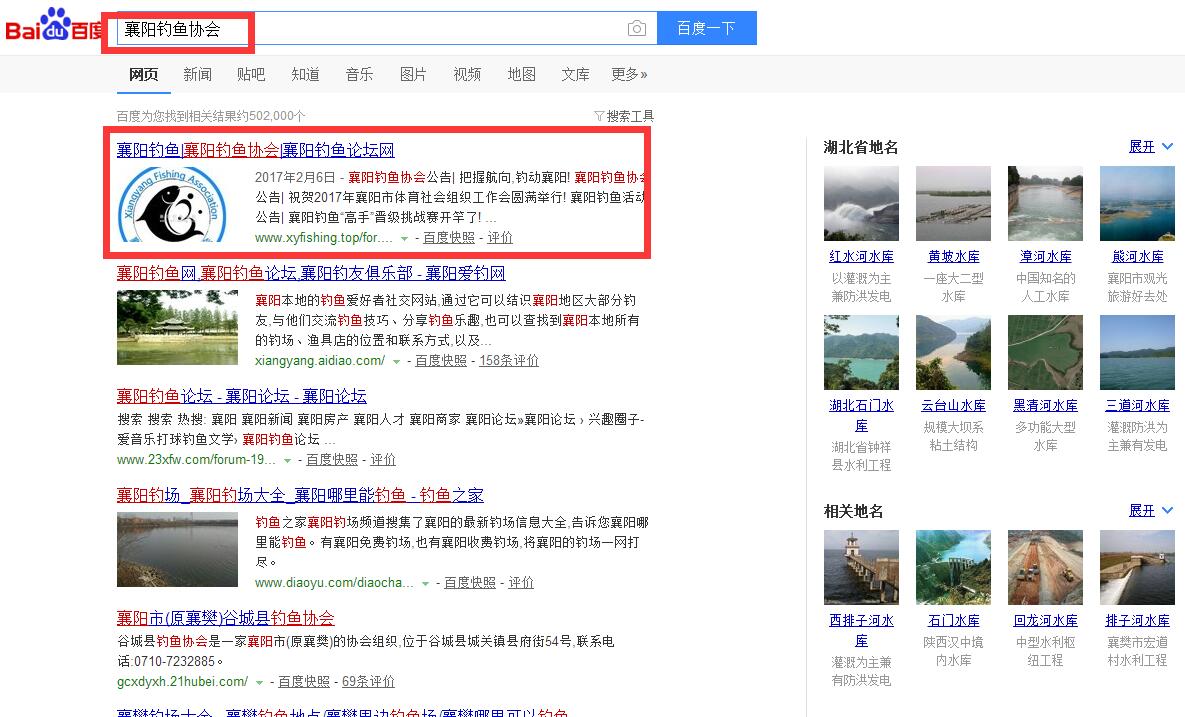Open dropdown arrow next to www.diaoyu.com URL

[425, 584]
